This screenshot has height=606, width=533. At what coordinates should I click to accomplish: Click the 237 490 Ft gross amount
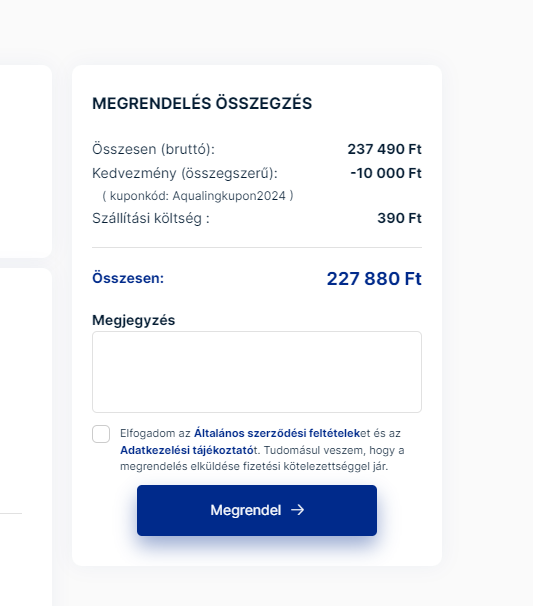[x=384, y=149]
